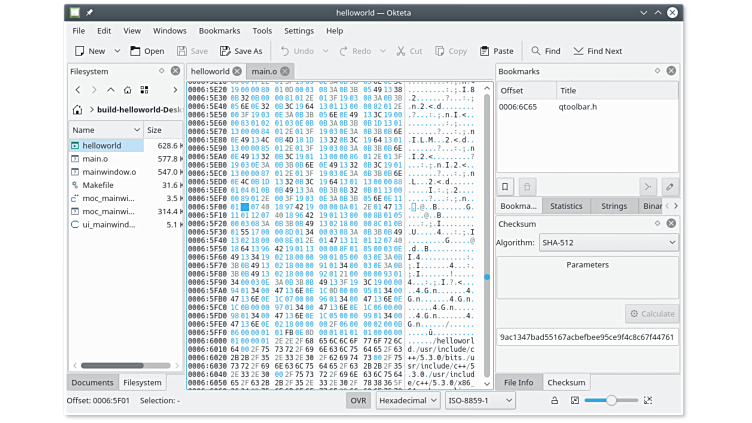Click the Find toolbar button
The height and width of the screenshot is (423, 752).
(545, 51)
